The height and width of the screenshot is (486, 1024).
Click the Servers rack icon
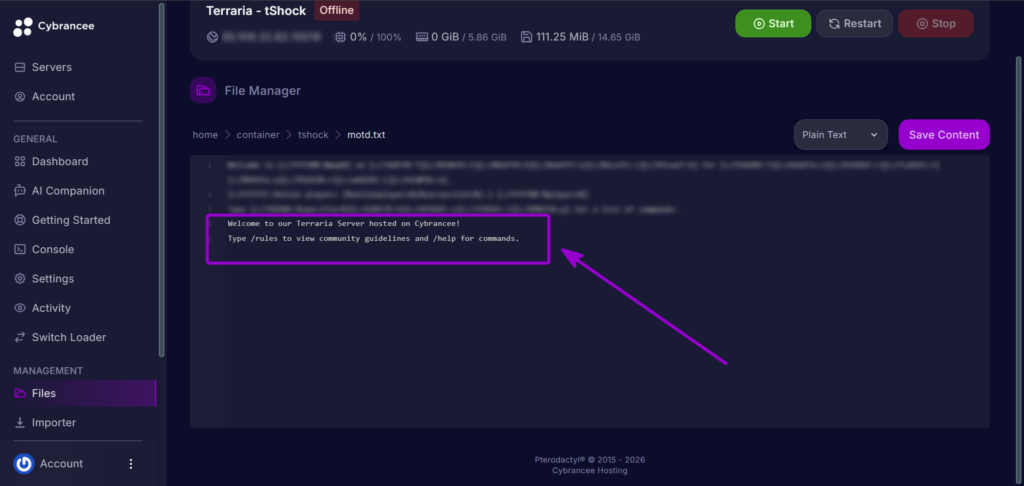(x=20, y=67)
